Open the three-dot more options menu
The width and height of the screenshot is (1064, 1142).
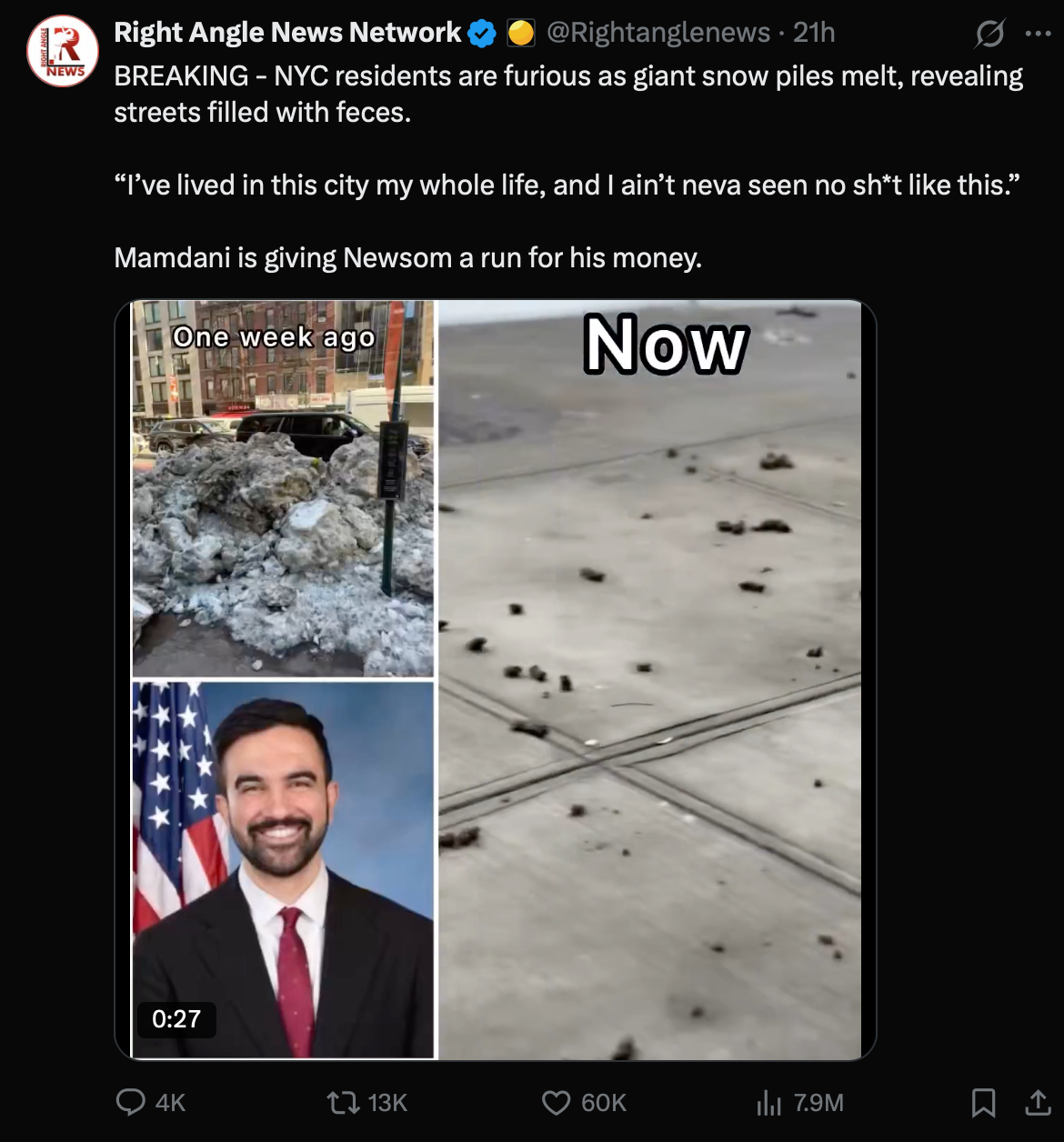pyautogui.click(x=1037, y=34)
